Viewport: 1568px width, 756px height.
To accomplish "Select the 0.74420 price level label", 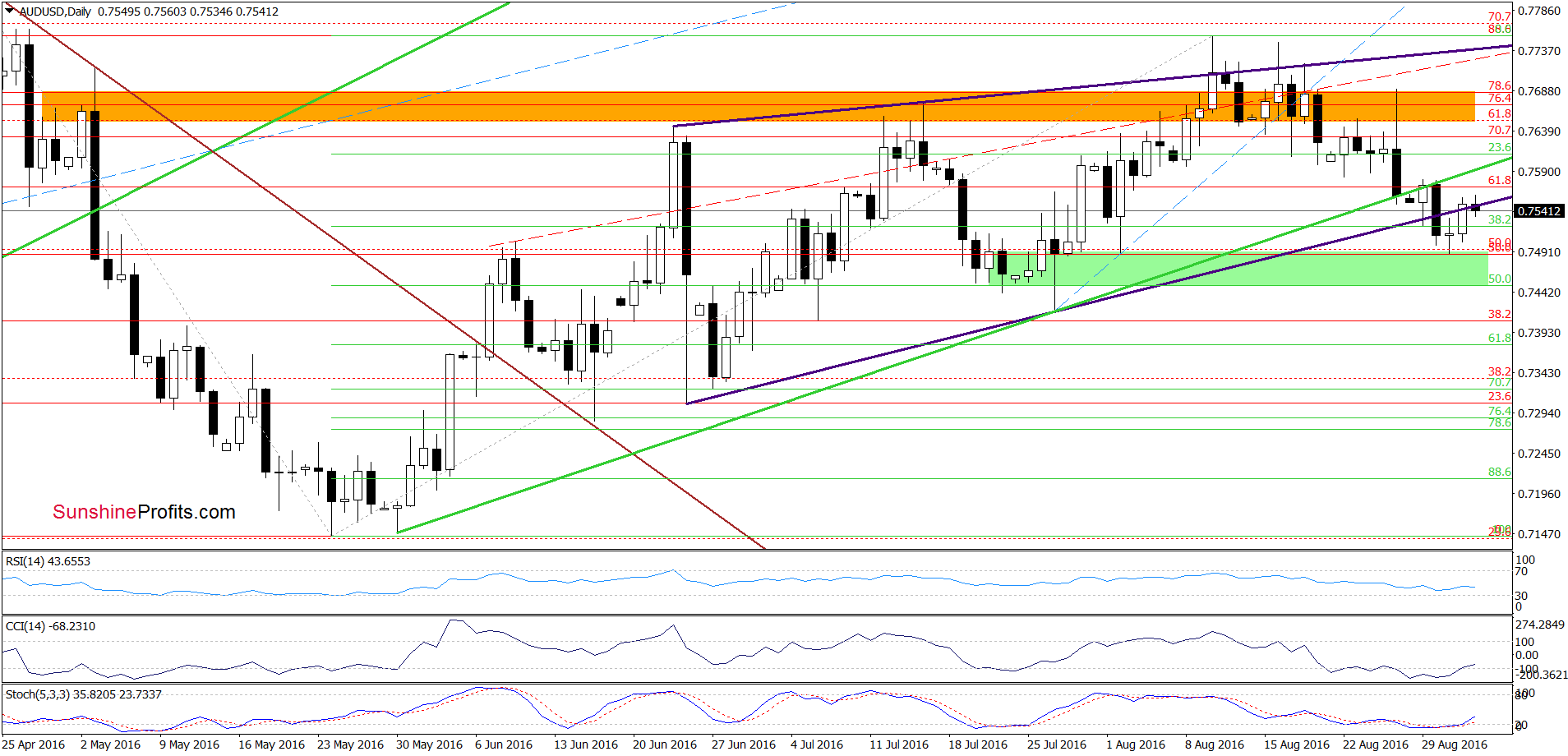I will (1538, 293).
